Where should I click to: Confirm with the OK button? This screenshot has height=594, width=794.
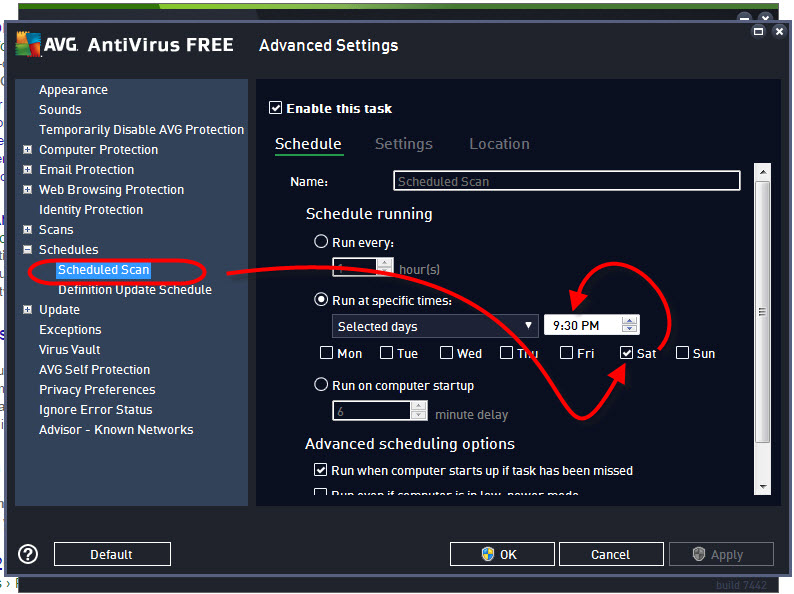coord(502,554)
